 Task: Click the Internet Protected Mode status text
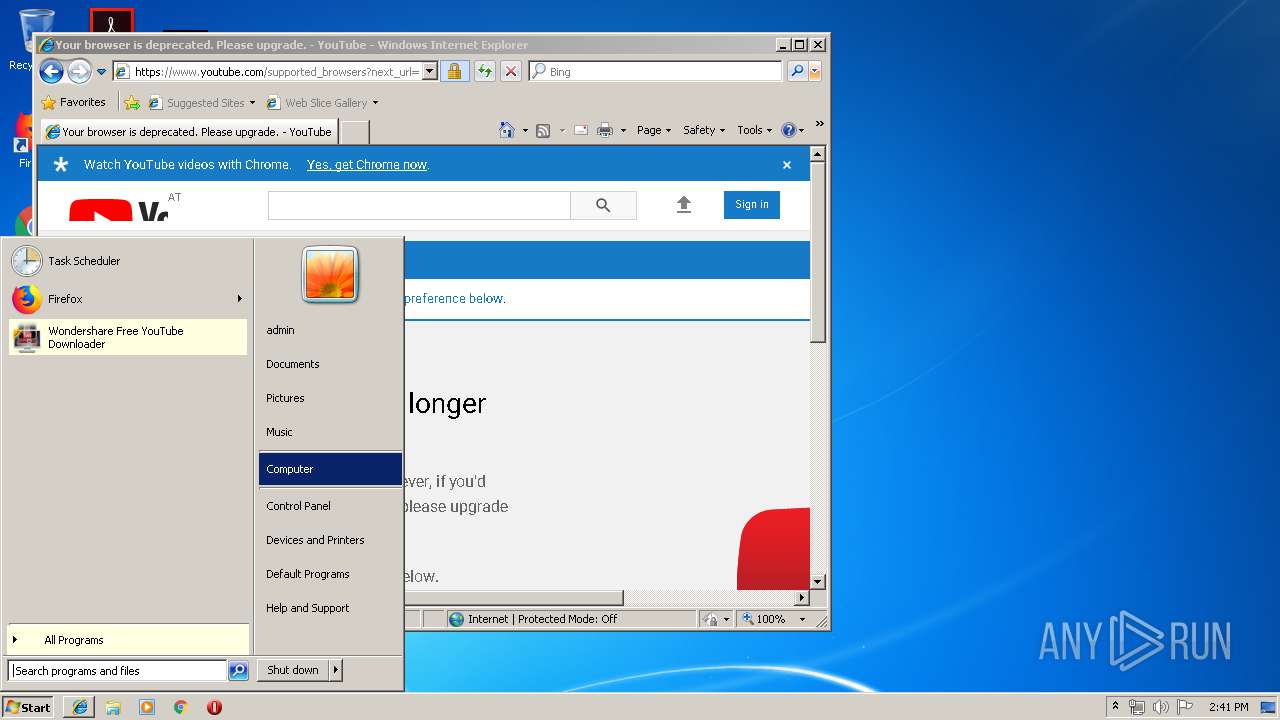542,619
